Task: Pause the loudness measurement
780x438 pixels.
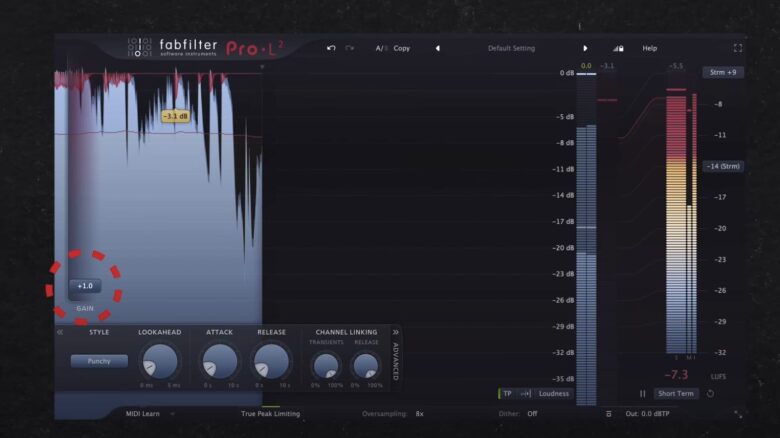Action: tap(642, 394)
